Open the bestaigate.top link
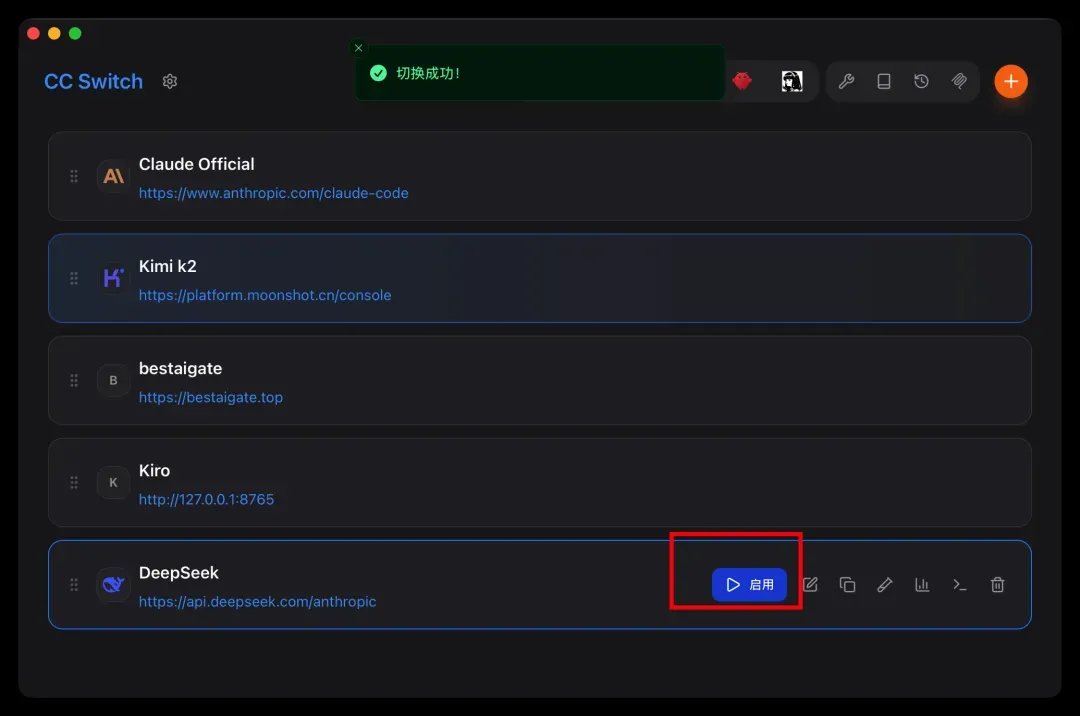This screenshot has height=716, width=1080. [211, 397]
